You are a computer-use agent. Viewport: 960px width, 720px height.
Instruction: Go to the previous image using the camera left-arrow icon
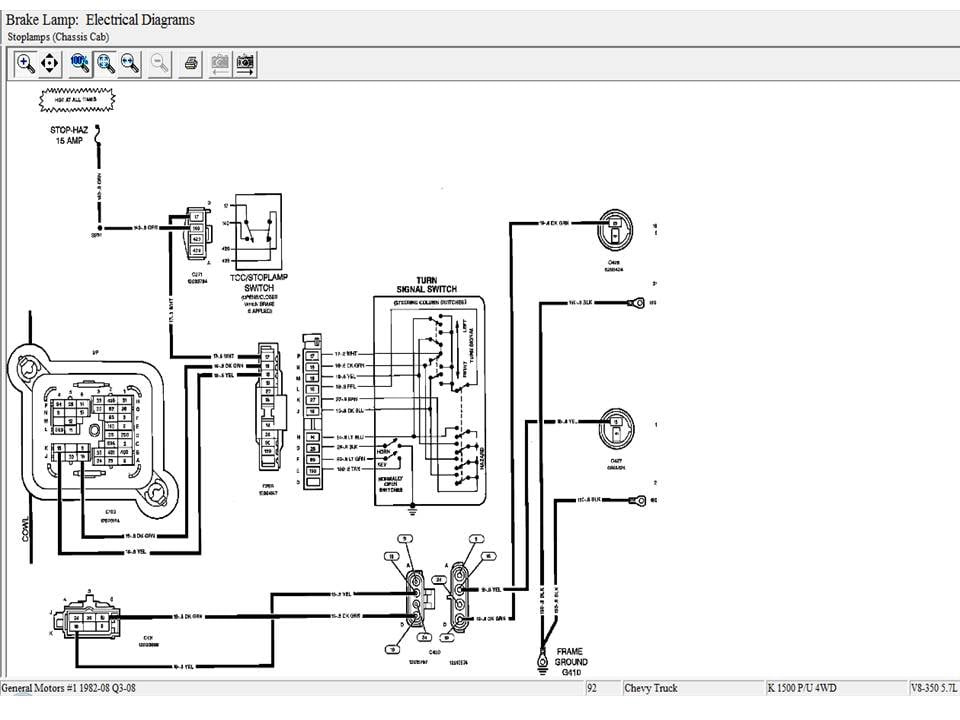tap(220, 63)
